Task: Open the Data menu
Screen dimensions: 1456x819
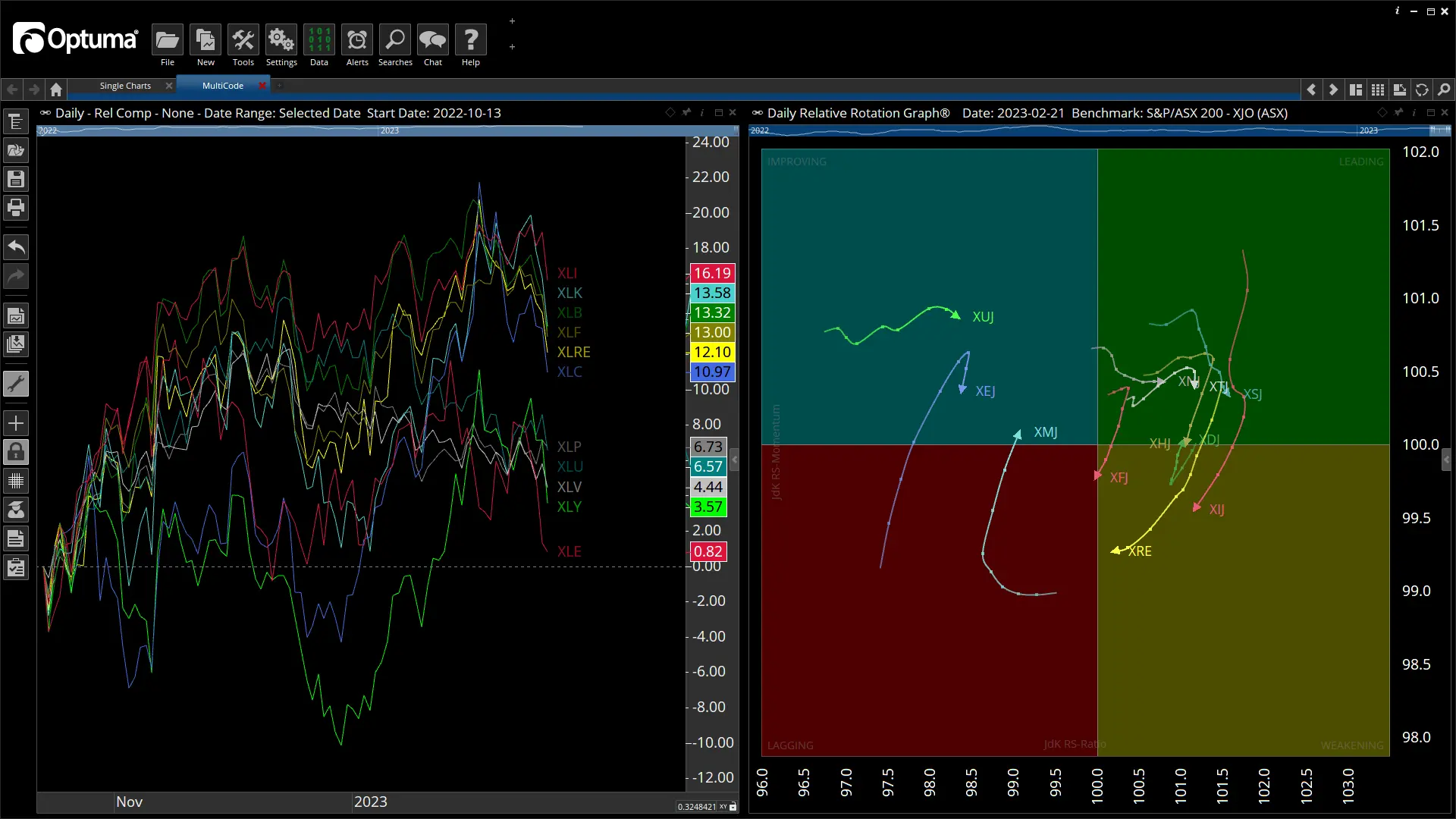Action: pos(319,40)
